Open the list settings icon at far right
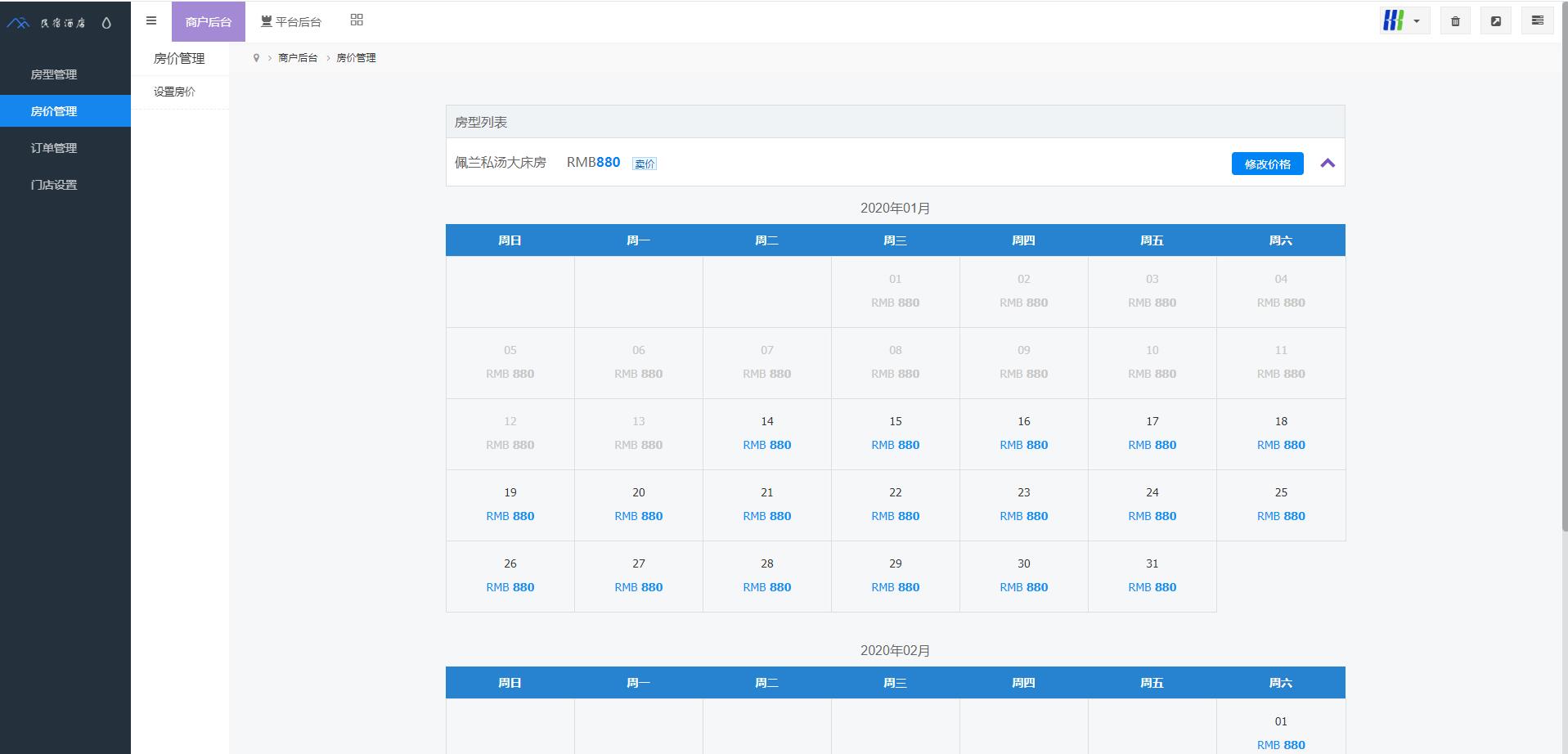 [1537, 21]
